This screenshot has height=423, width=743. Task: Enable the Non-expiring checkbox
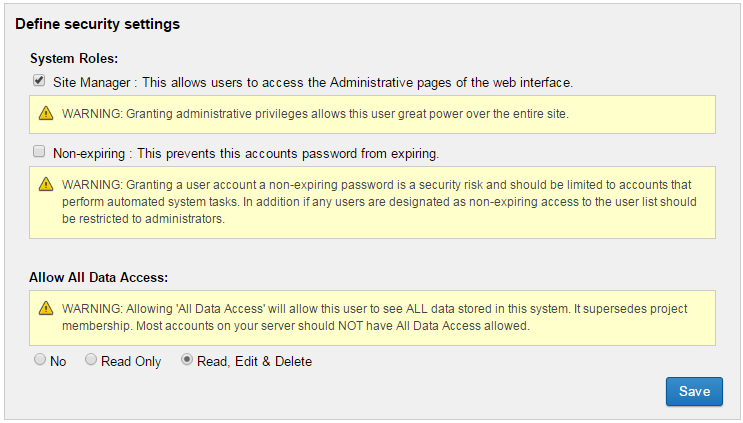click(x=39, y=152)
